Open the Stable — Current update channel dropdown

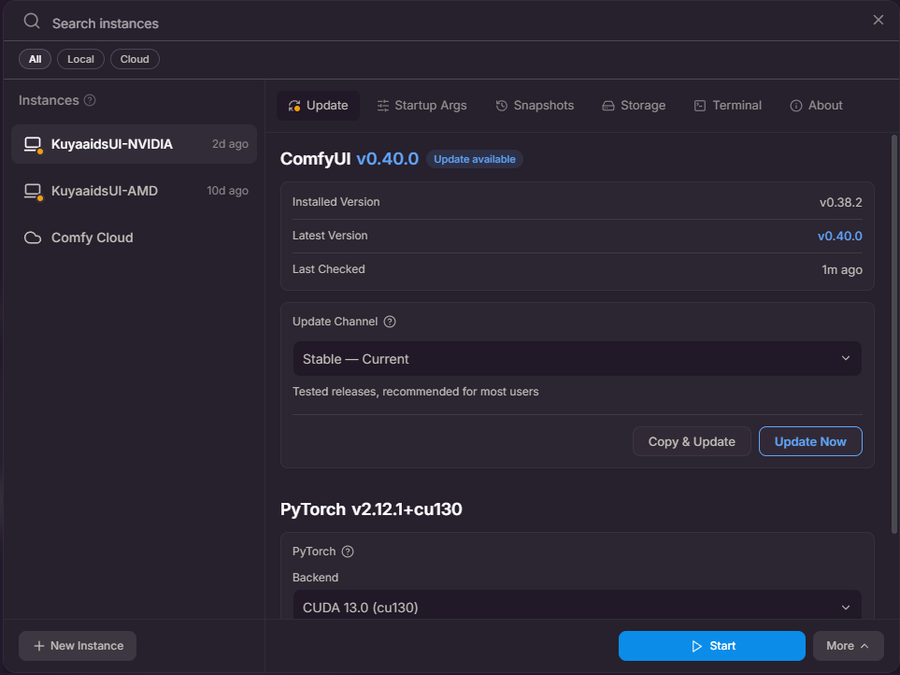[577, 359]
